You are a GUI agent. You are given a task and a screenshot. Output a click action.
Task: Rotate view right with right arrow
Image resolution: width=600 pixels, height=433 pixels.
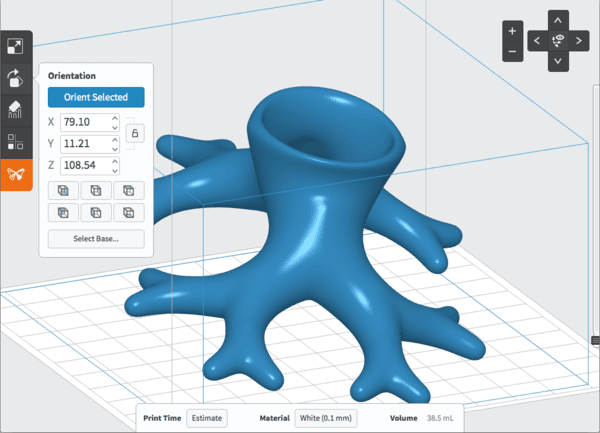point(579,41)
